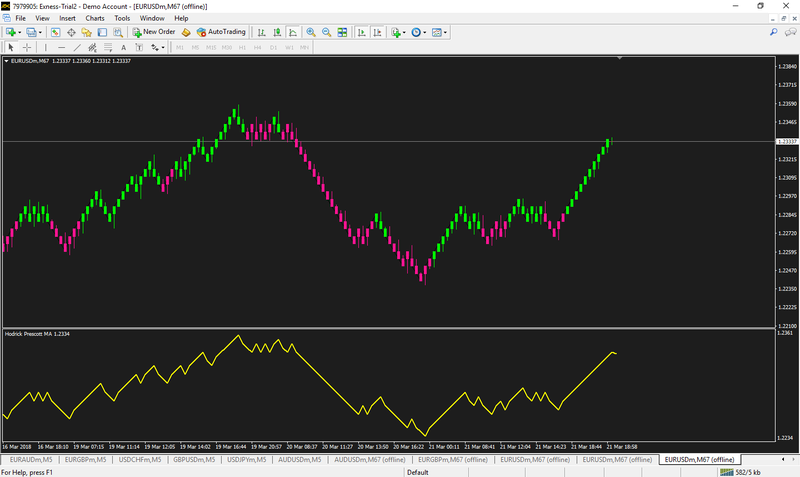Tile chart windows using grid icon
This screenshot has width=800, height=477.
343,32
